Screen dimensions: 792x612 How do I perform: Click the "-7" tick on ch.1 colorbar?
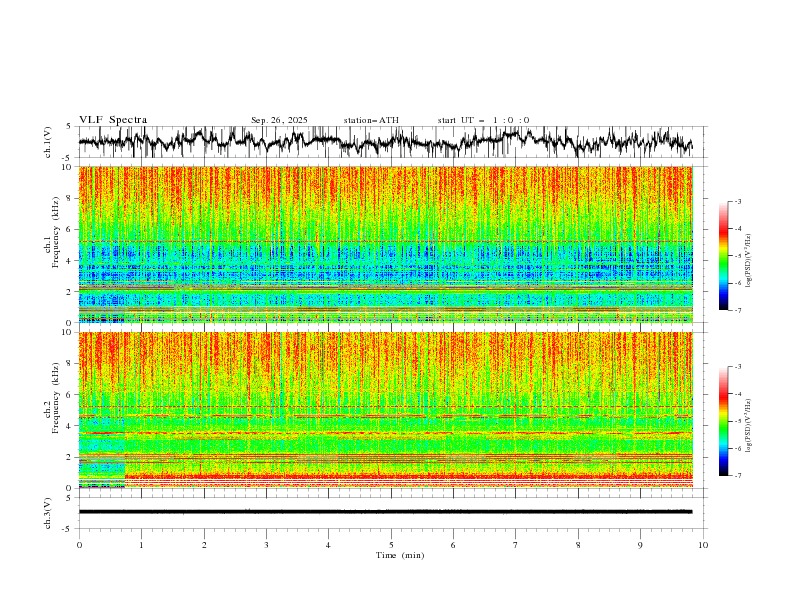(x=737, y=310)
